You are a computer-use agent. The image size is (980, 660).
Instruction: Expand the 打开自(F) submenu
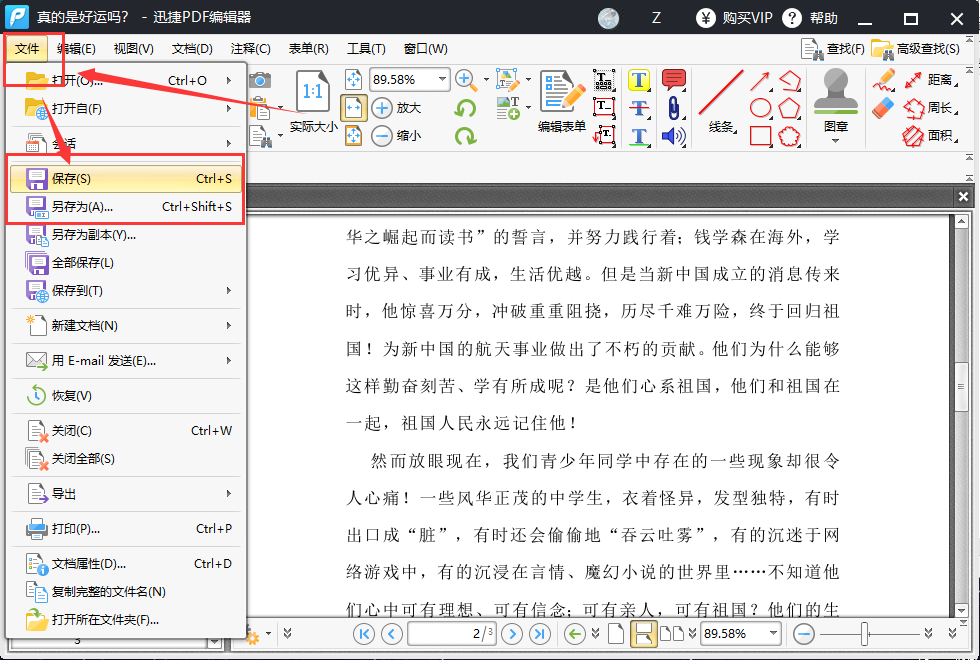[126, 109]
